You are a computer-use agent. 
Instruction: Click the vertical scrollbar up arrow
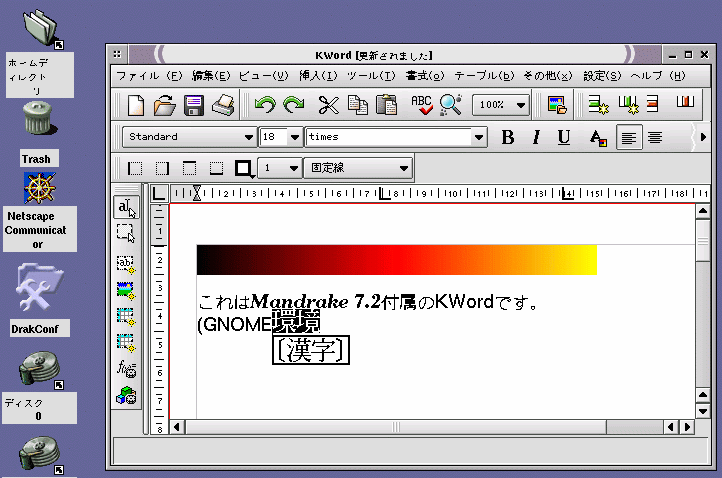pos(703,212)
